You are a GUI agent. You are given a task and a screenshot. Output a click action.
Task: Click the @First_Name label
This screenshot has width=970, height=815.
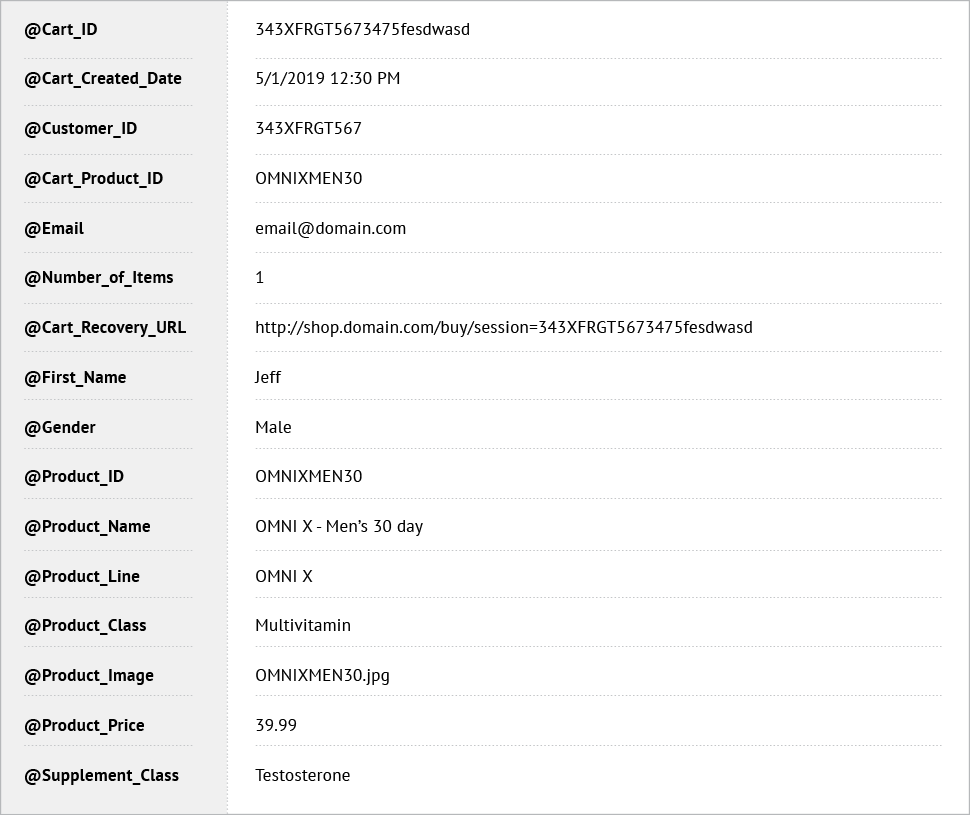[x=75, y=377]
